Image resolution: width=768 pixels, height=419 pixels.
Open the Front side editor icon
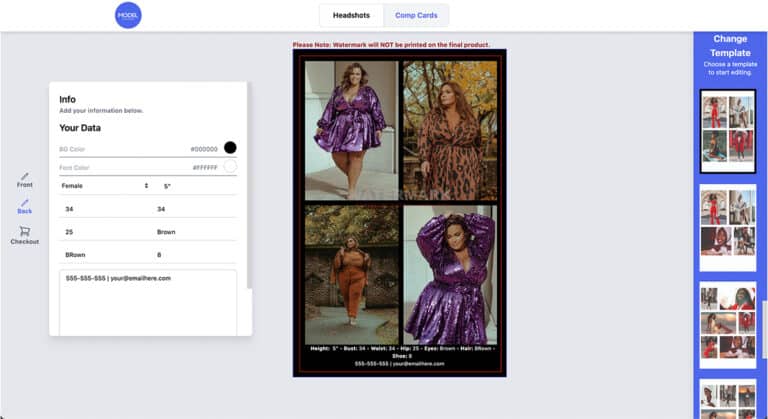pyautogui.click(x=24, y=180)
